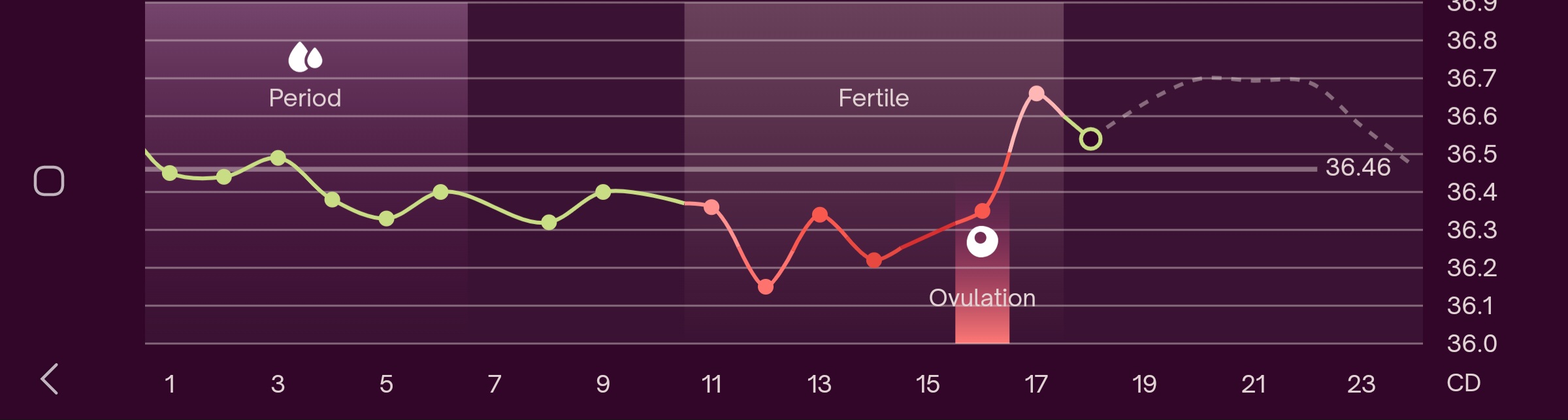Select the hollow green circle data point
Viewport: 1568px width, 420px height.
[x=1090, y=139]
